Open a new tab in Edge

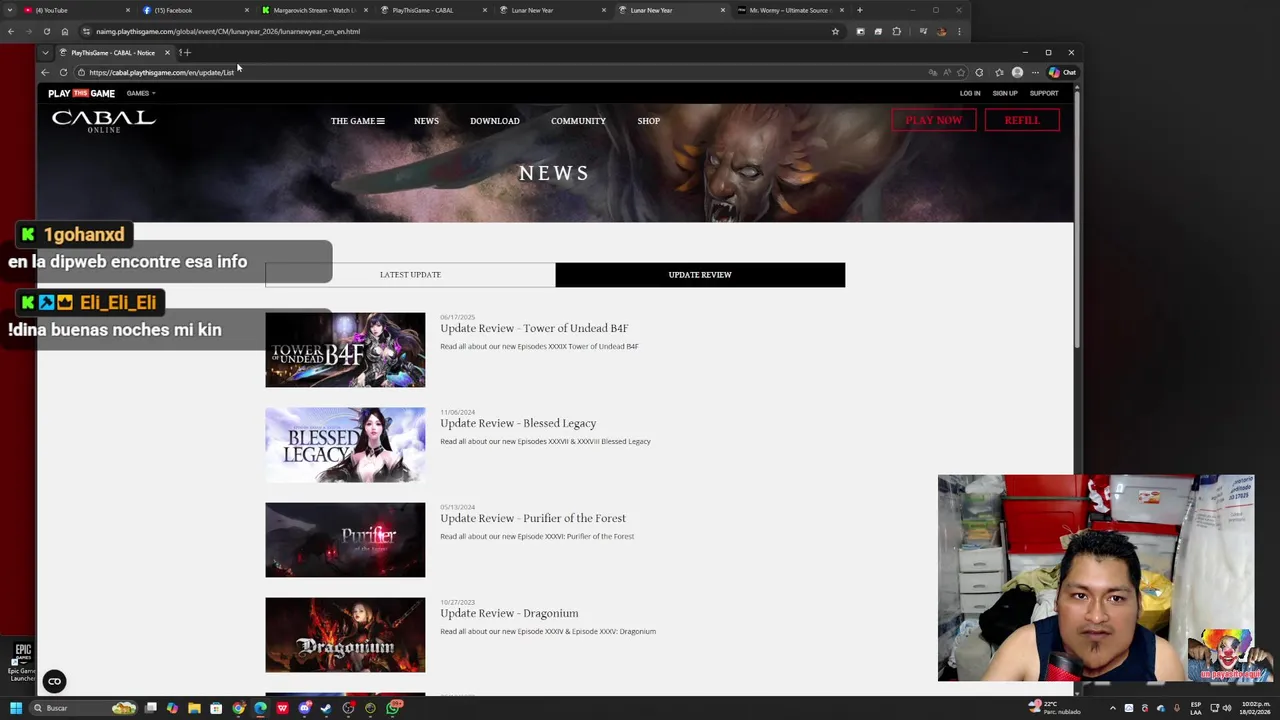[187, 52]
